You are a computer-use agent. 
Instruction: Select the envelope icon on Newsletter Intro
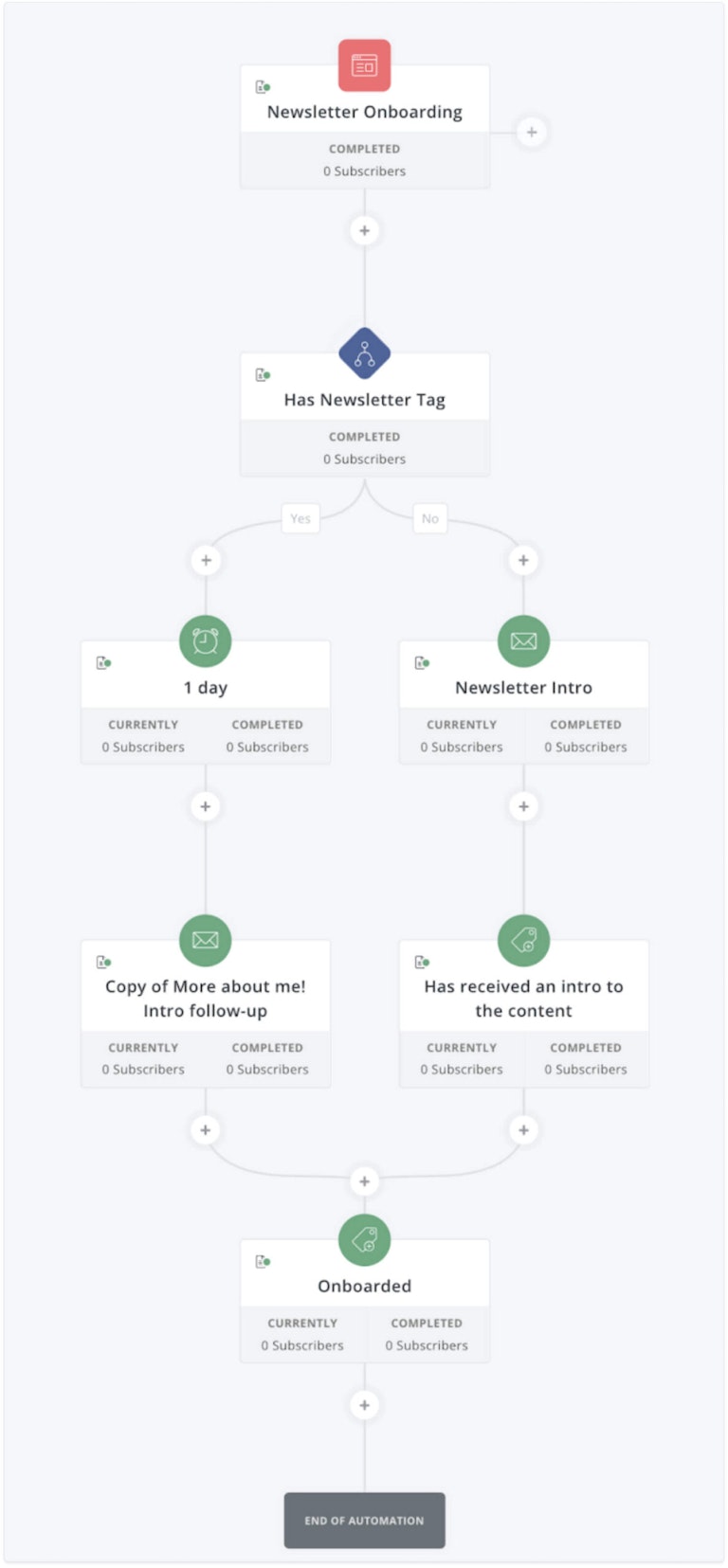coord(523,641)
